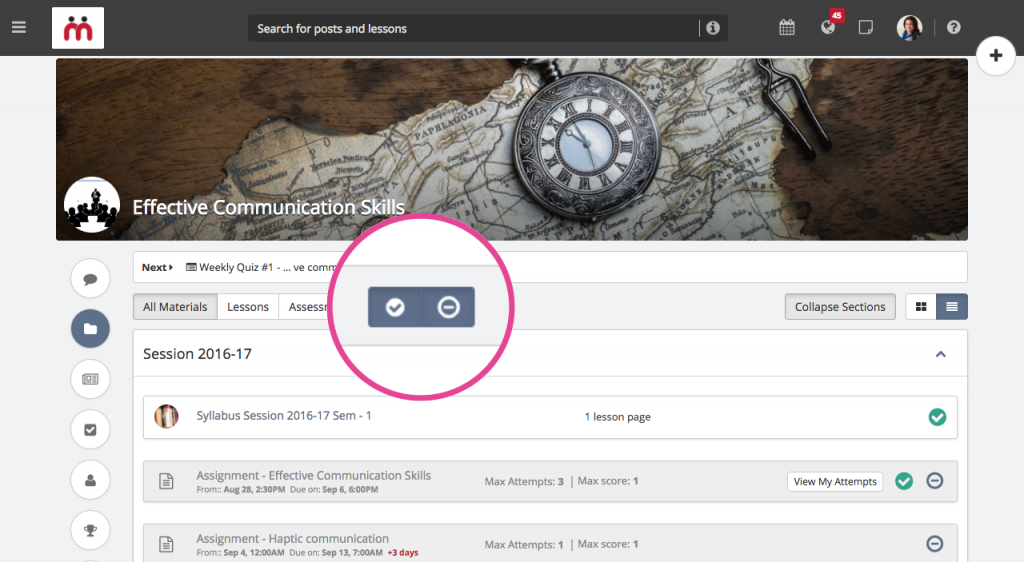
Task: Collapse the Session 2016-17 section chevron
Action: click(940, 354)
